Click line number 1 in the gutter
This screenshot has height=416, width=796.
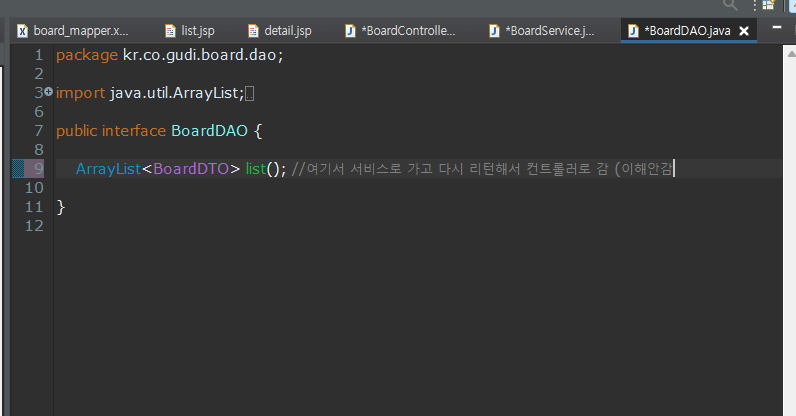tap(39, 55)
